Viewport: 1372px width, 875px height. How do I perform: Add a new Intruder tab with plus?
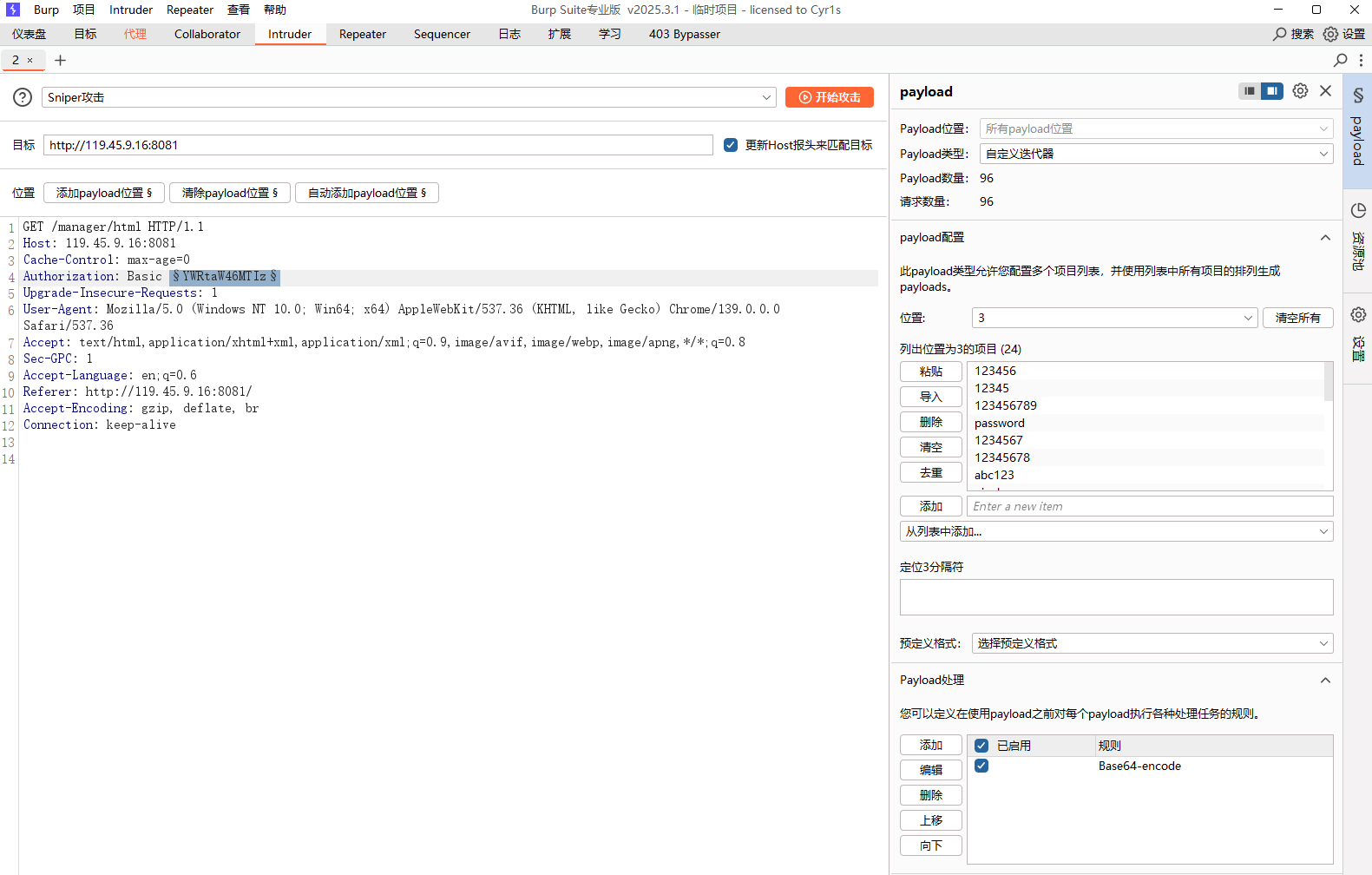click(x=60, y=60)
